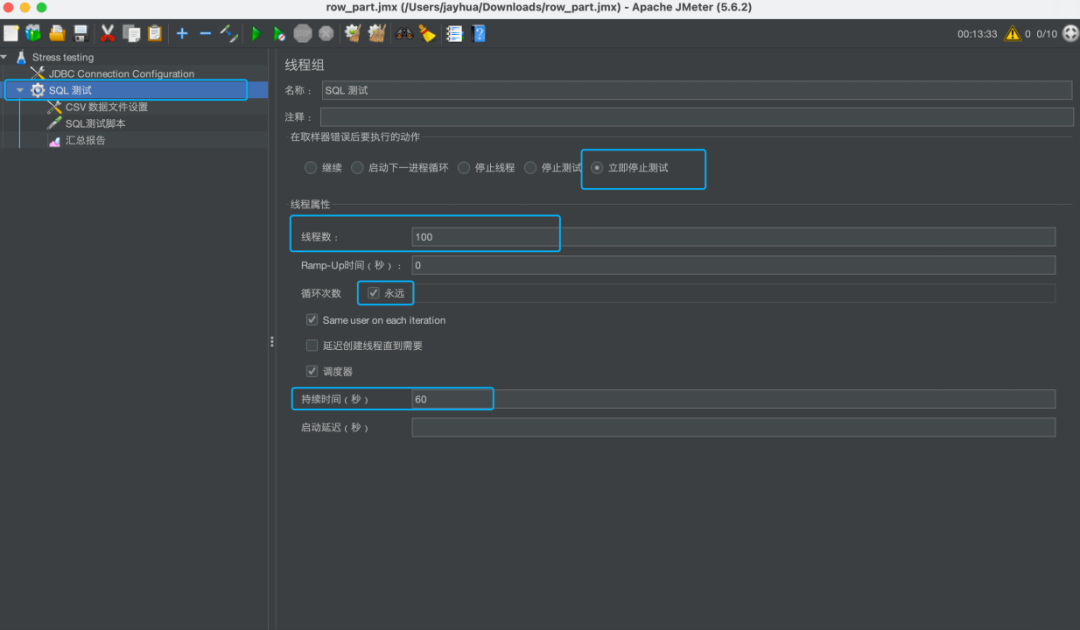
Task: Select the CSV 数据文件设置 node
Action: click(106, 107)
